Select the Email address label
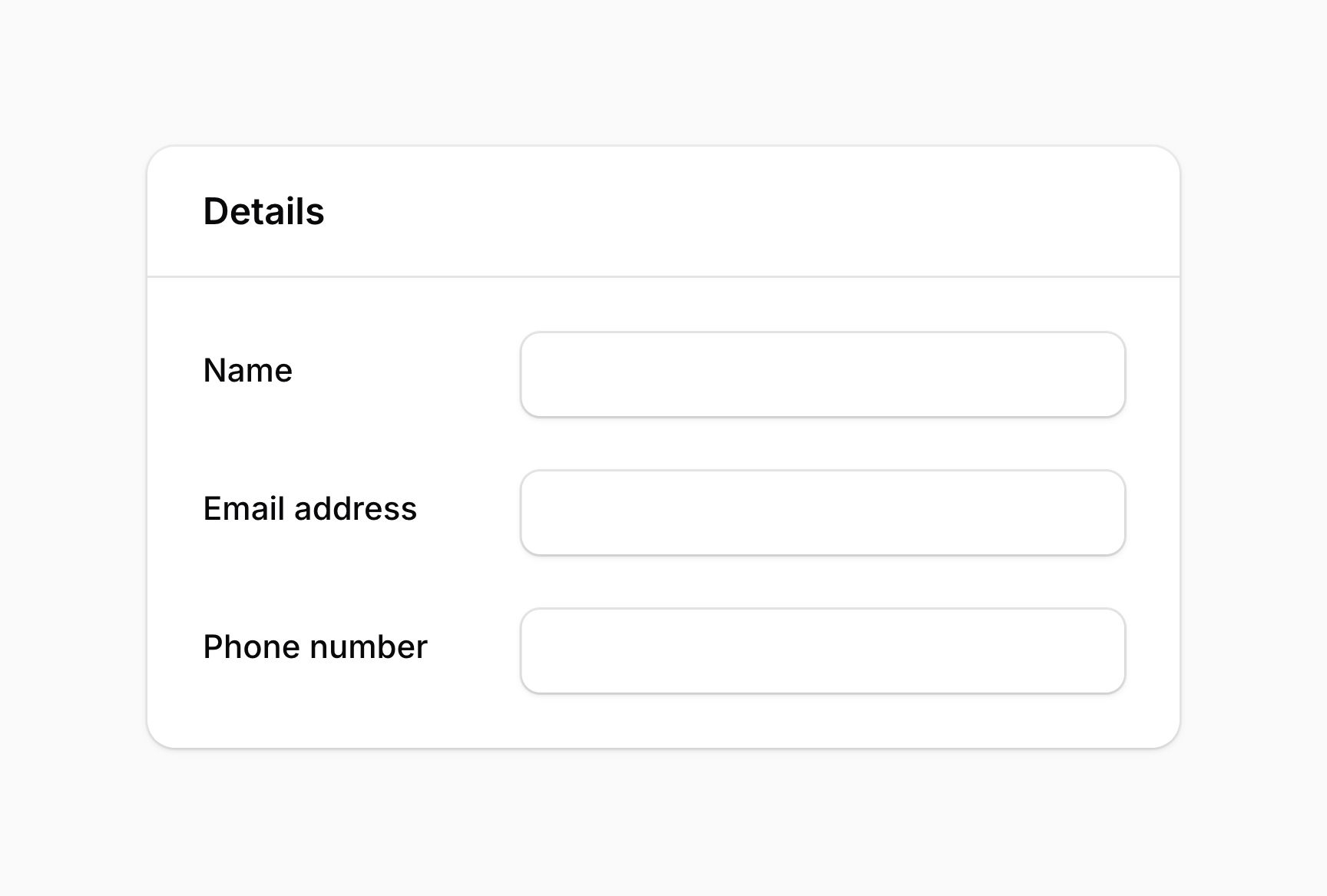 pyautogui.click(x=309, y=509)
